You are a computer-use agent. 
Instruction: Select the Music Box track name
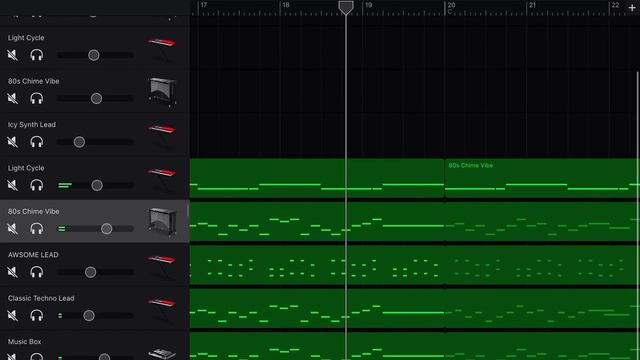(x=24, y=342)
